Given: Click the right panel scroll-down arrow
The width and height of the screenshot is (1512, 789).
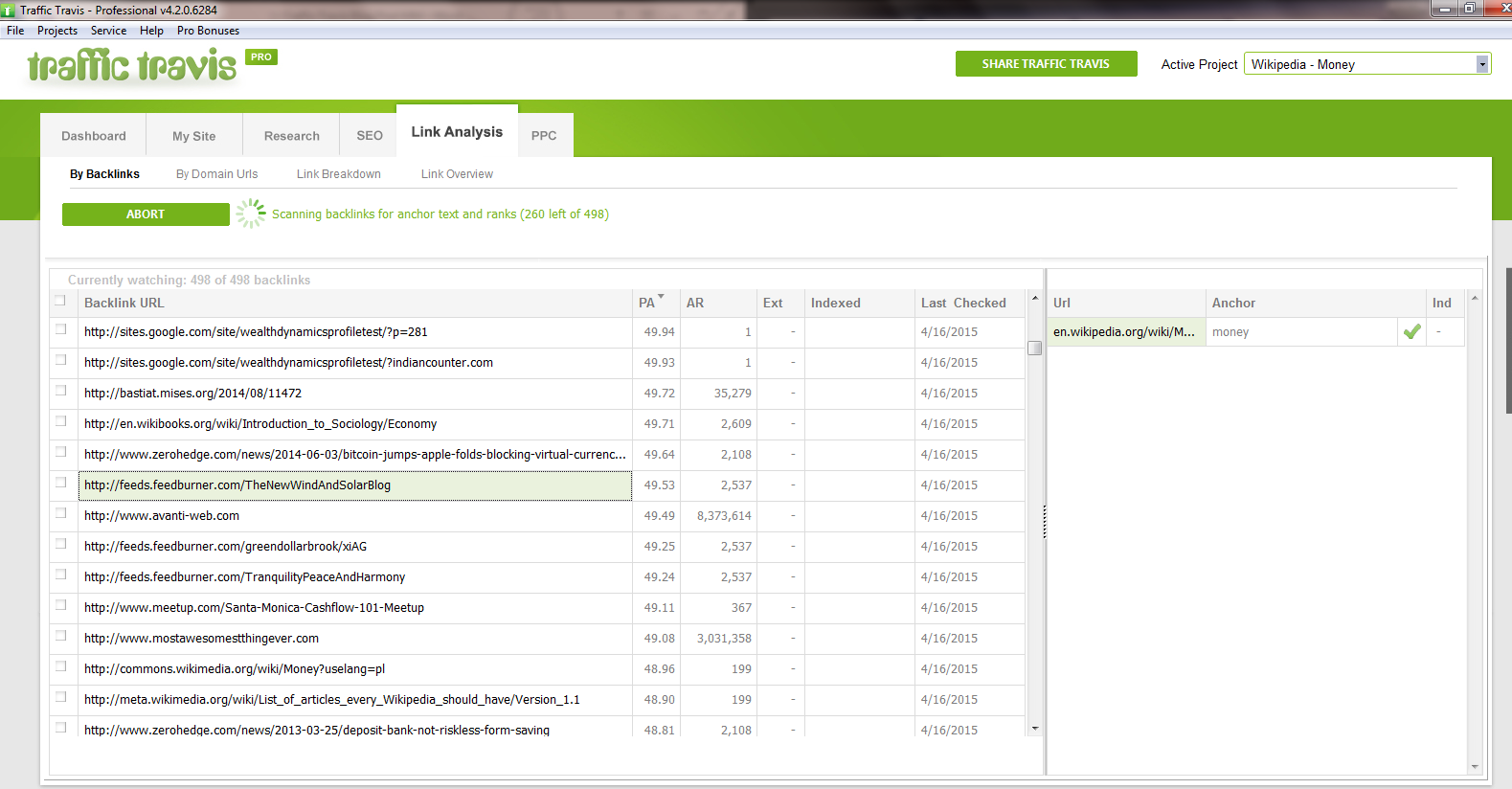Looking at the screenshot, I should click(x=1475, y=766).
